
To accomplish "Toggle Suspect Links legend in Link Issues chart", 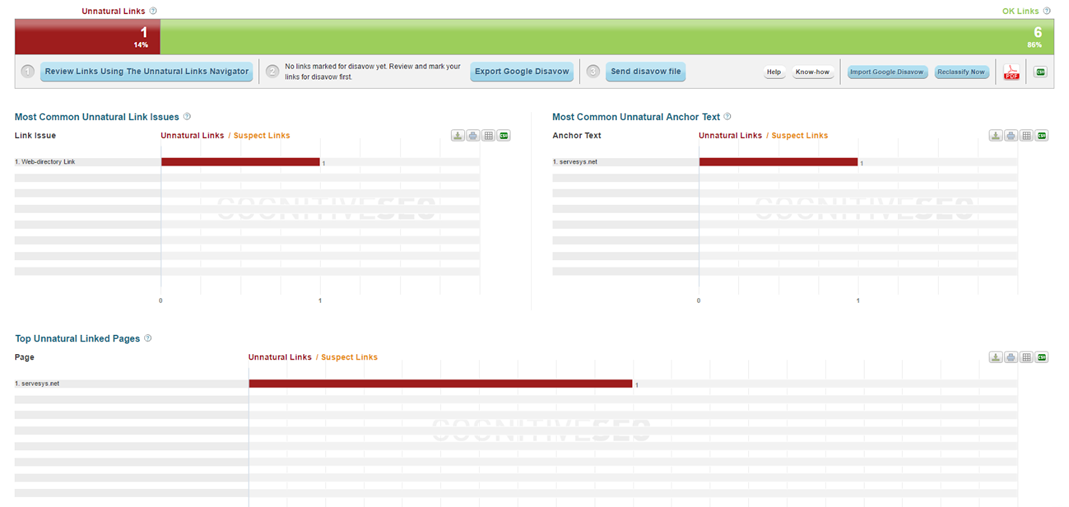I will pos(262,136).
